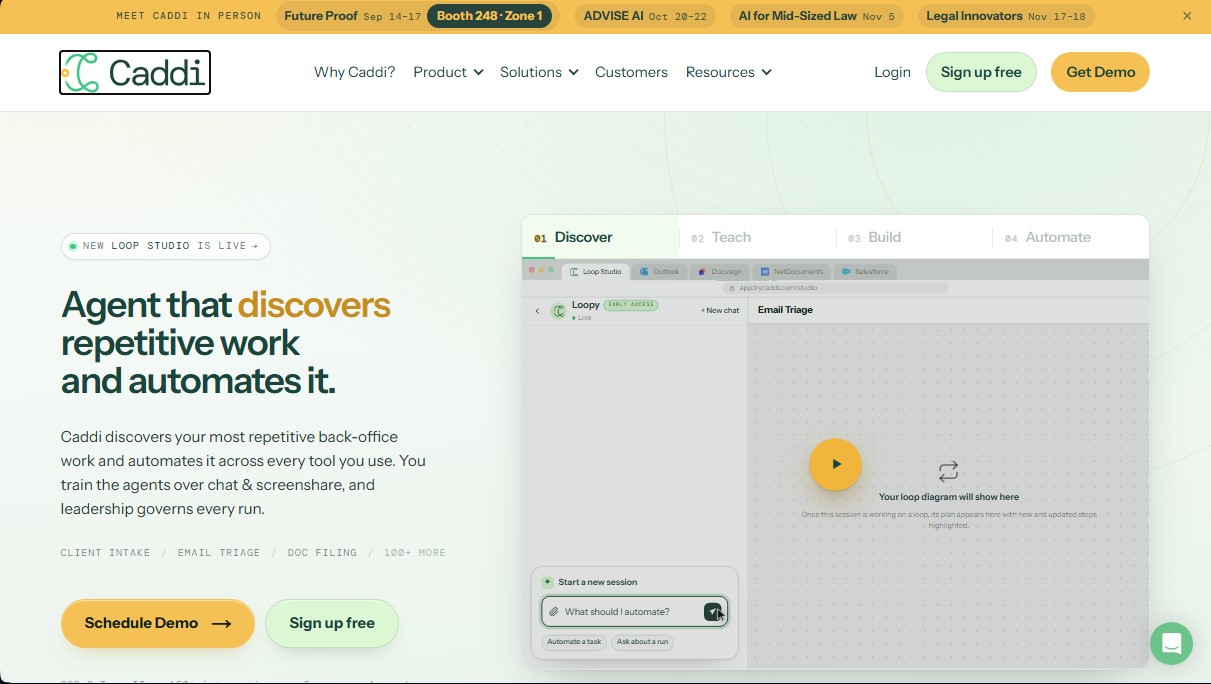Switch to the 02 Teach step tab
The height and width of the screenshot is (684, 1211).
click(757, 238)
